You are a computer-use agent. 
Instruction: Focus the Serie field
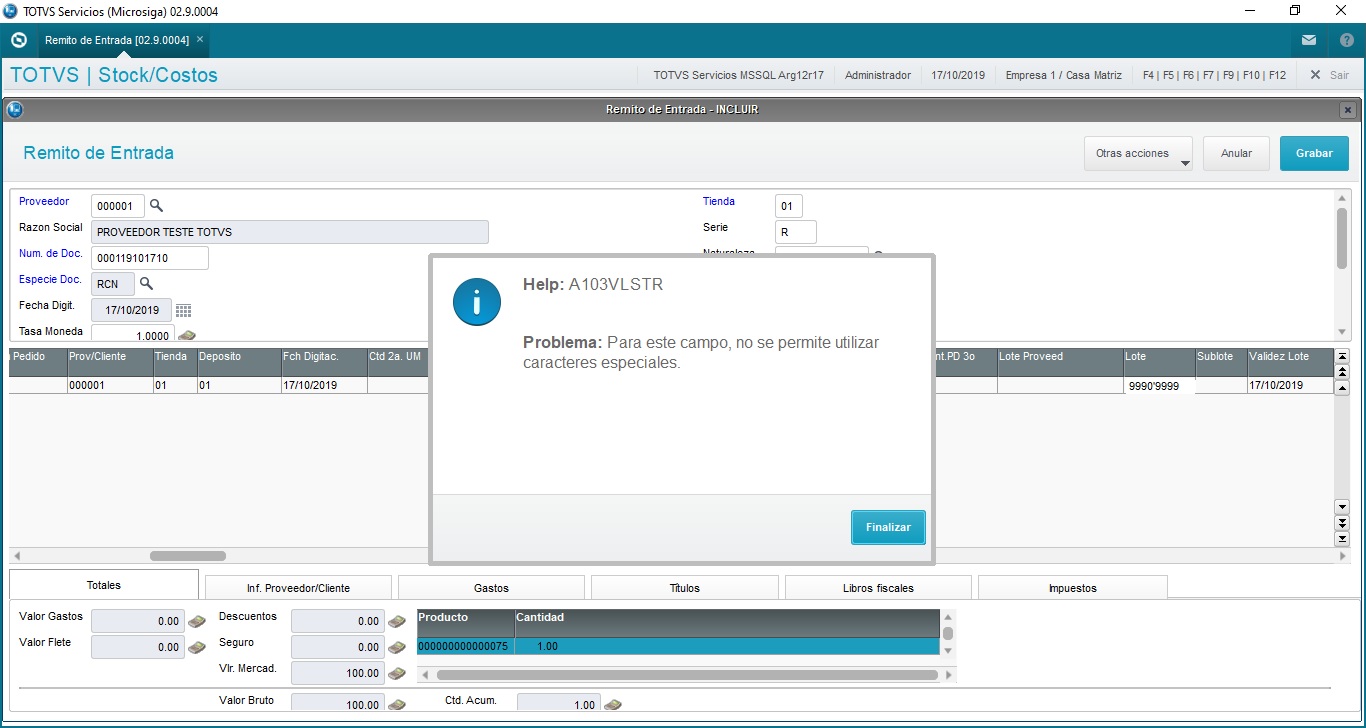tap(796, 232)
